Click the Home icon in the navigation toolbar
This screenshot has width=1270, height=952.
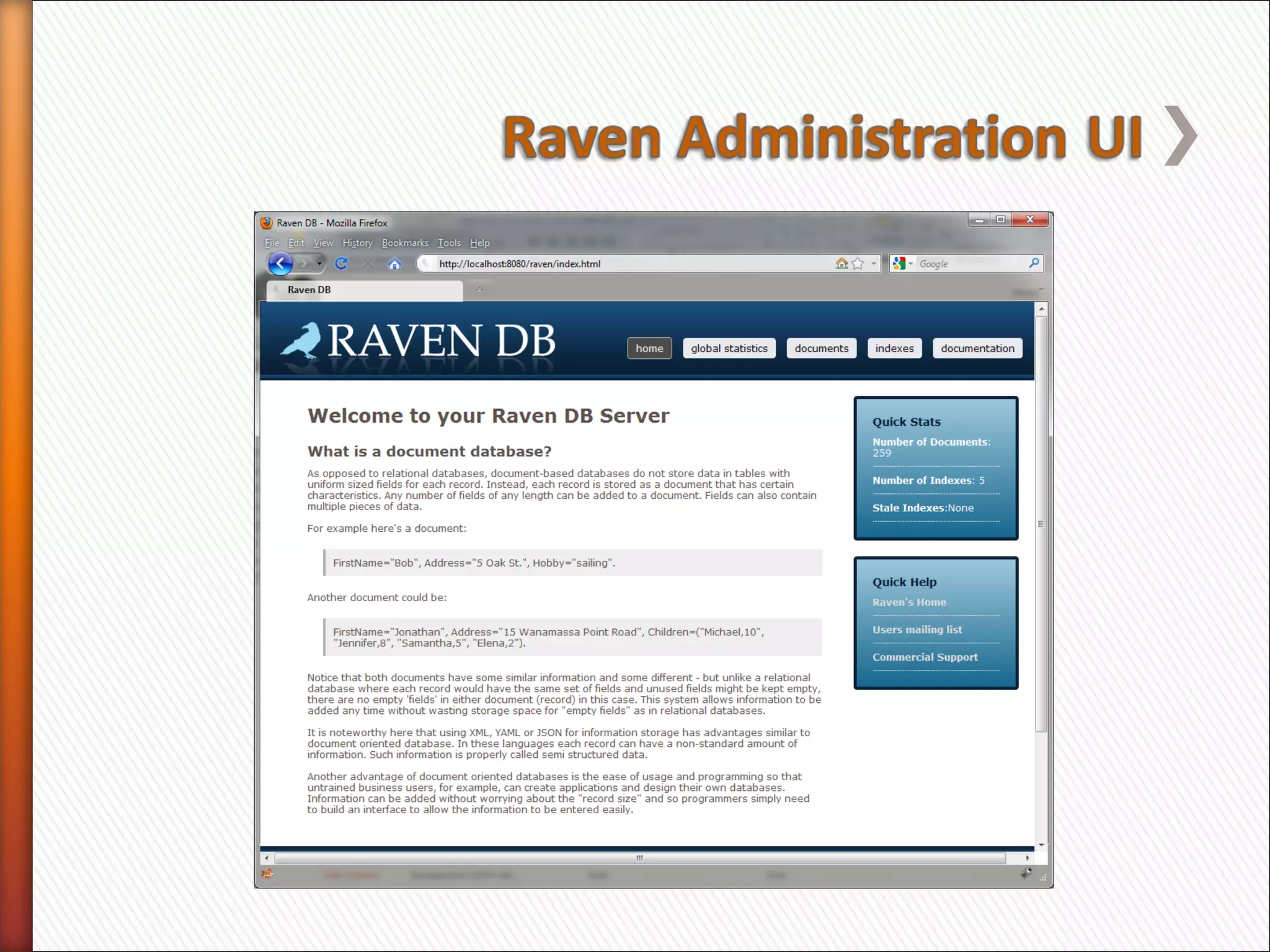(394, 264)
